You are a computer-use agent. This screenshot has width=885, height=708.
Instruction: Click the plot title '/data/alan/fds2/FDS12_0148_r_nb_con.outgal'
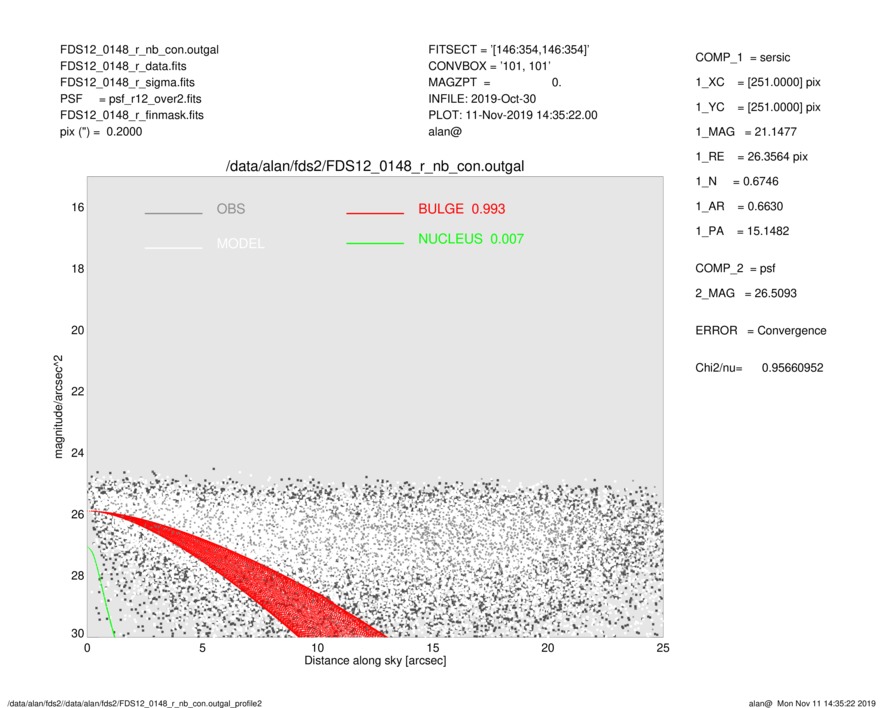(x=375, y=166)
